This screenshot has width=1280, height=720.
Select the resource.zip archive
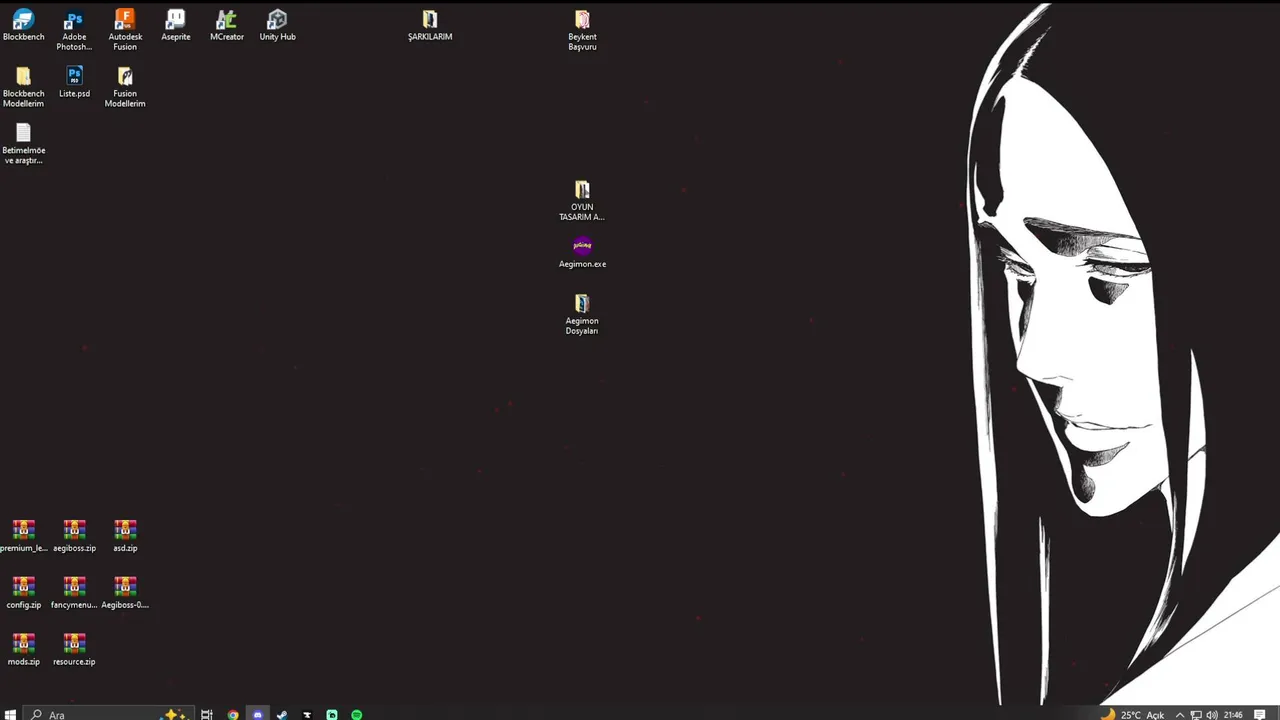(74, 651)
